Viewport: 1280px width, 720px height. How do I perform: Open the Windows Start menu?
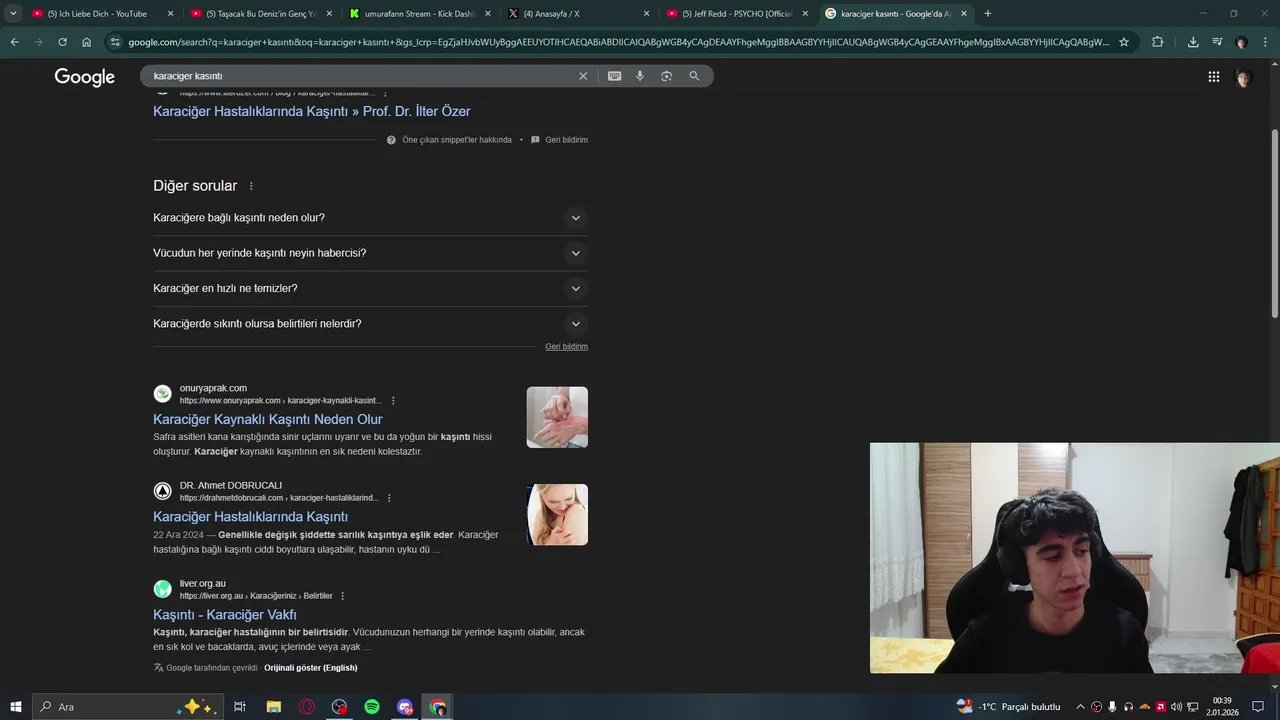pos(15,707)
